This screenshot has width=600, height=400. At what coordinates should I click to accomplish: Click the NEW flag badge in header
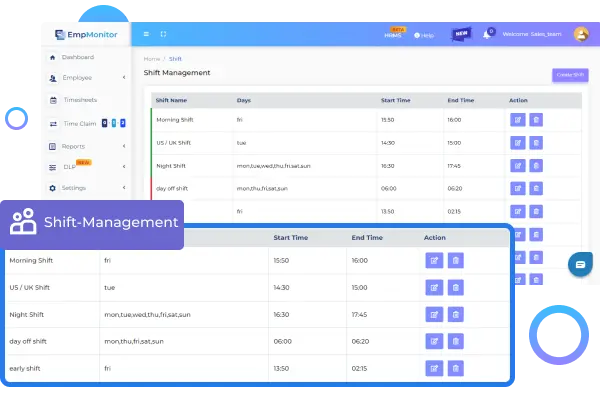[461, 33]
